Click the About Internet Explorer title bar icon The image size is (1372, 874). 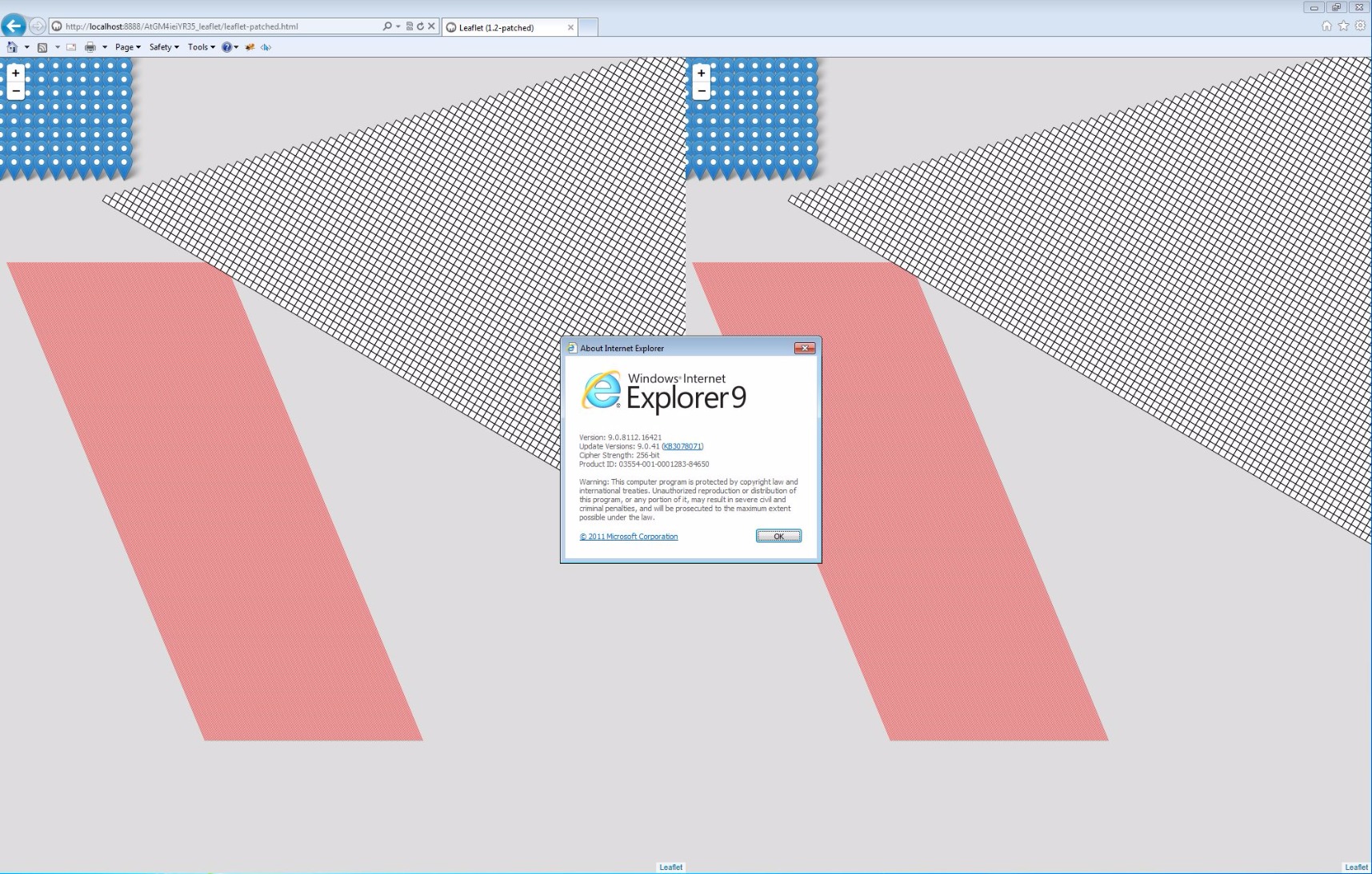571,348
